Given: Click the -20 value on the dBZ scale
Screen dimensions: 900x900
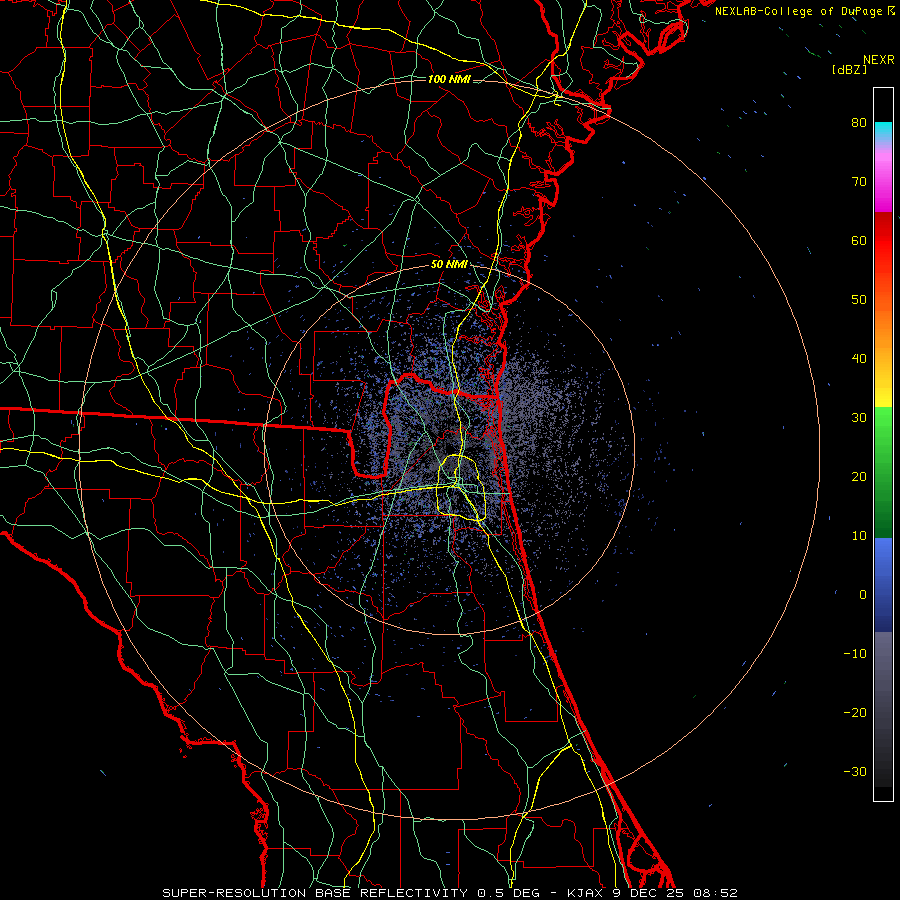Looking at the screenshot, I should click(855, 713).
